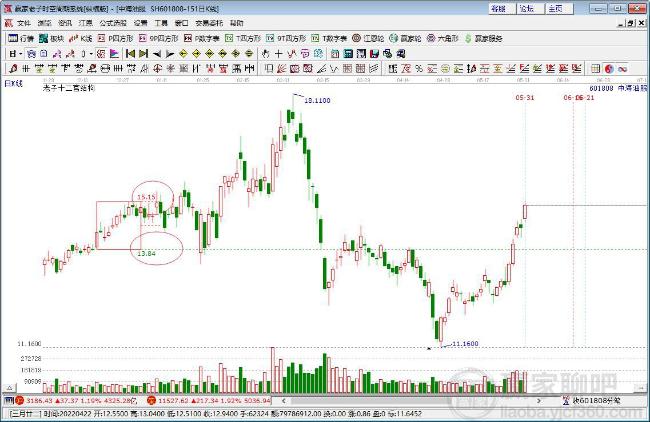Click the red floppy disk save icon

point(374,53)
